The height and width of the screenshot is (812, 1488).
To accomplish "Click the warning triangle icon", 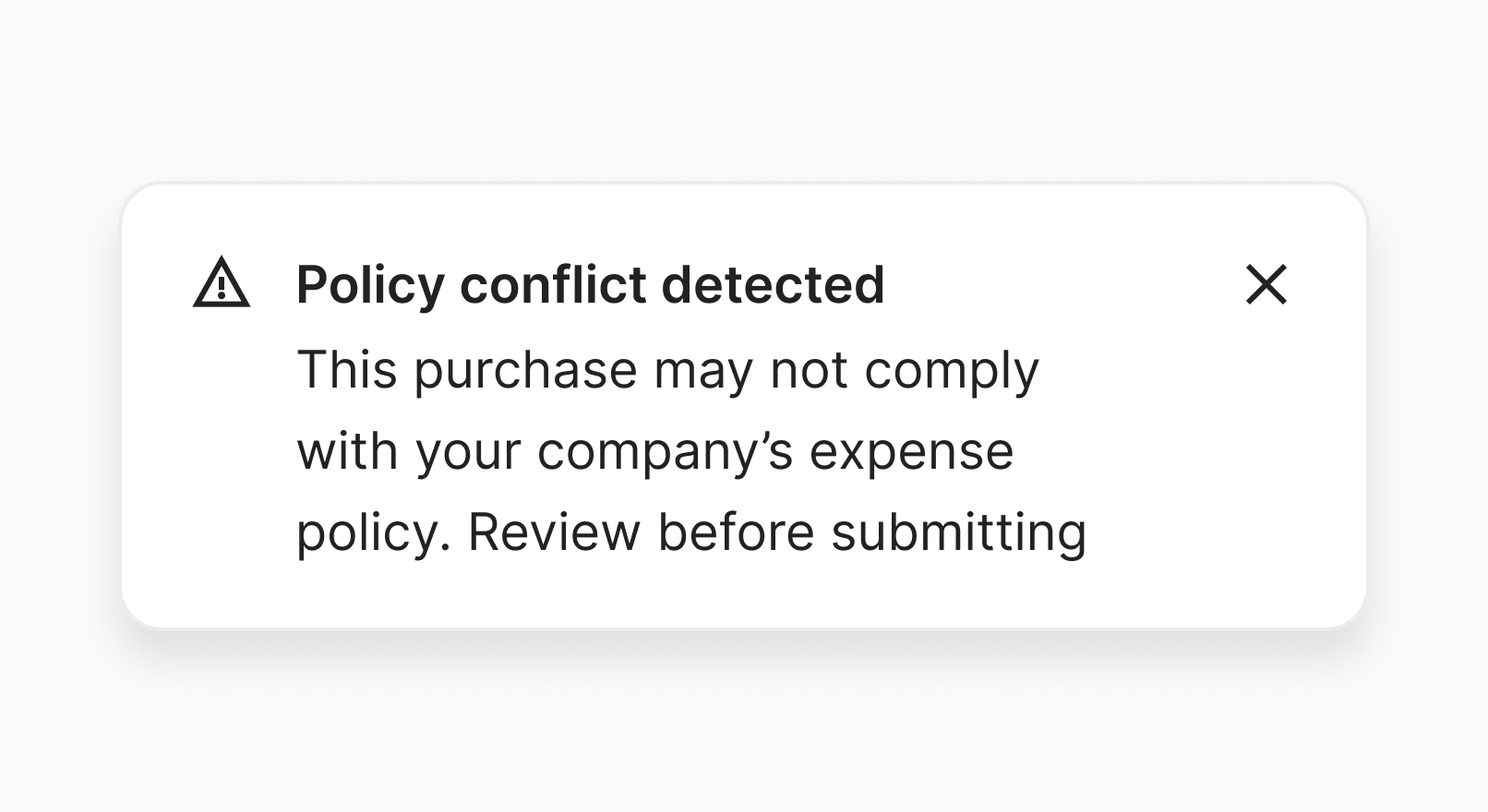I will (222, 283).
